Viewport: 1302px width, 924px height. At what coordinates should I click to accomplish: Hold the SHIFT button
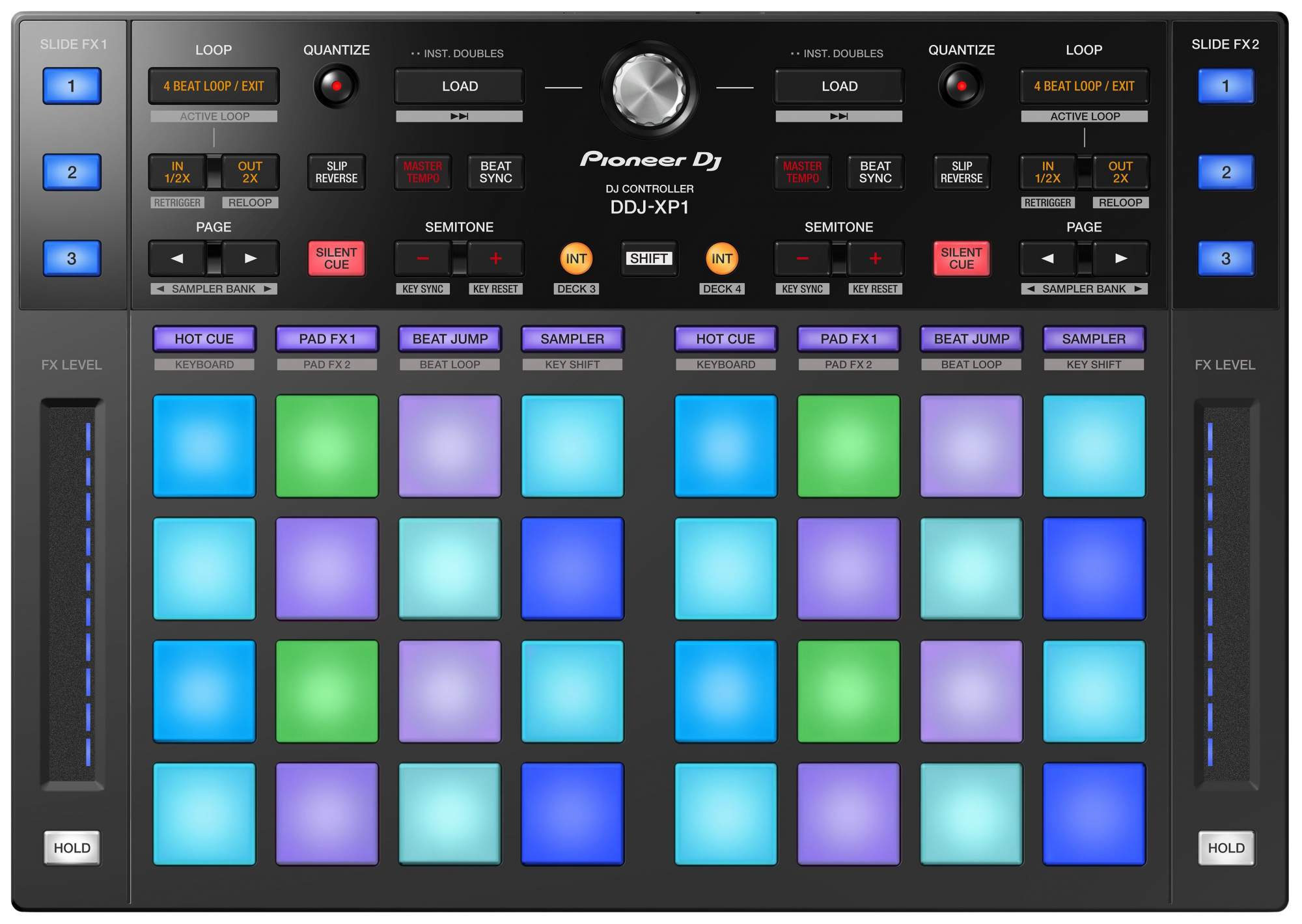(x=649, y=258)
